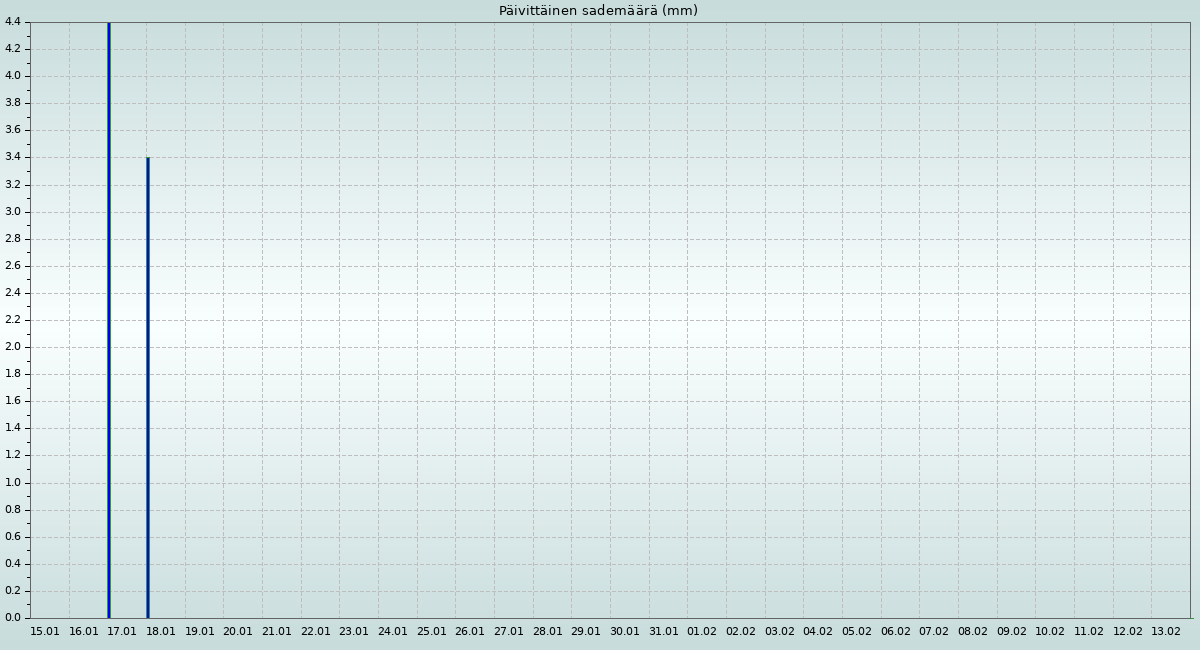The width and height of the screenshot is (1200, 650).
Task: Select the 2.2 y-axis tick label
Action: tap(13, 320)
